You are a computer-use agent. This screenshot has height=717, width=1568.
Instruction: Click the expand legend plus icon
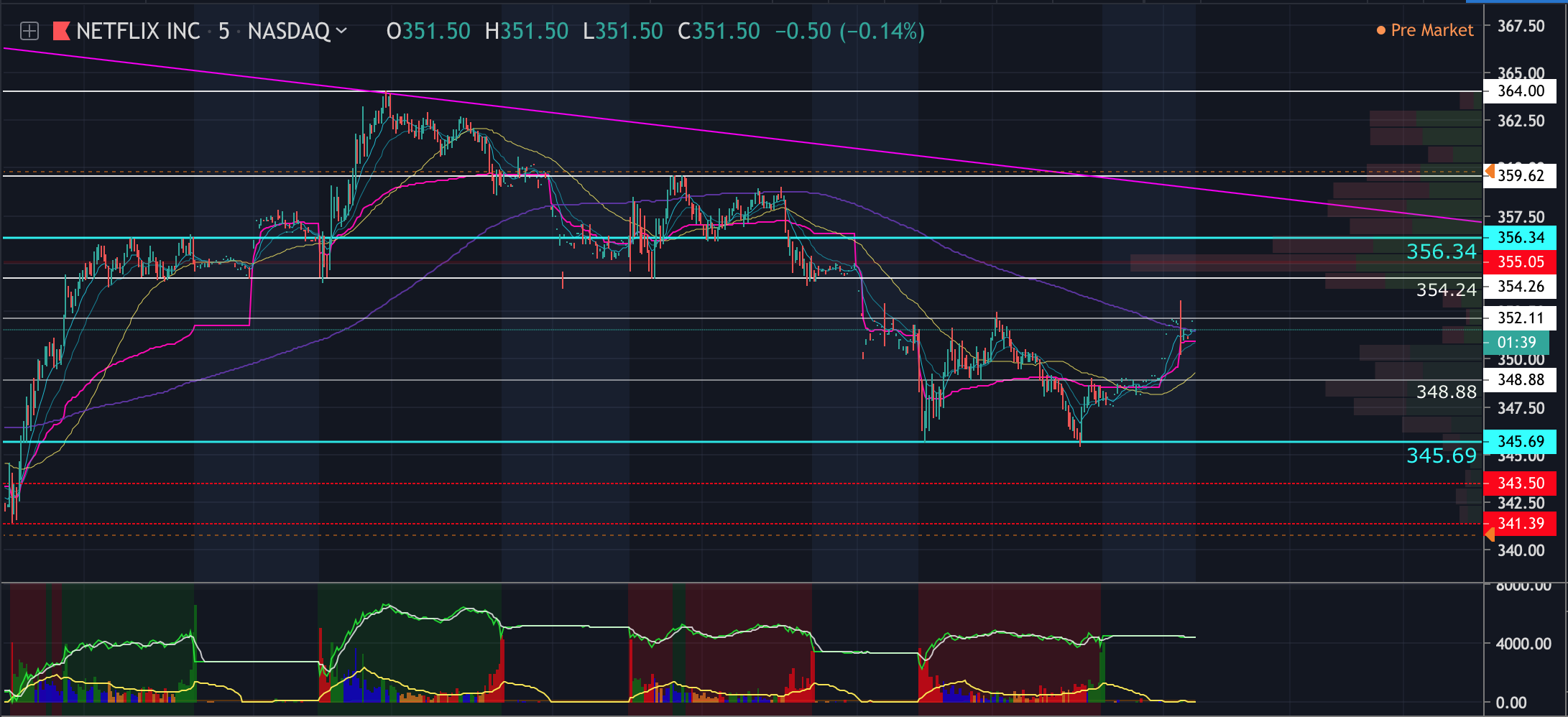(29, 31)
